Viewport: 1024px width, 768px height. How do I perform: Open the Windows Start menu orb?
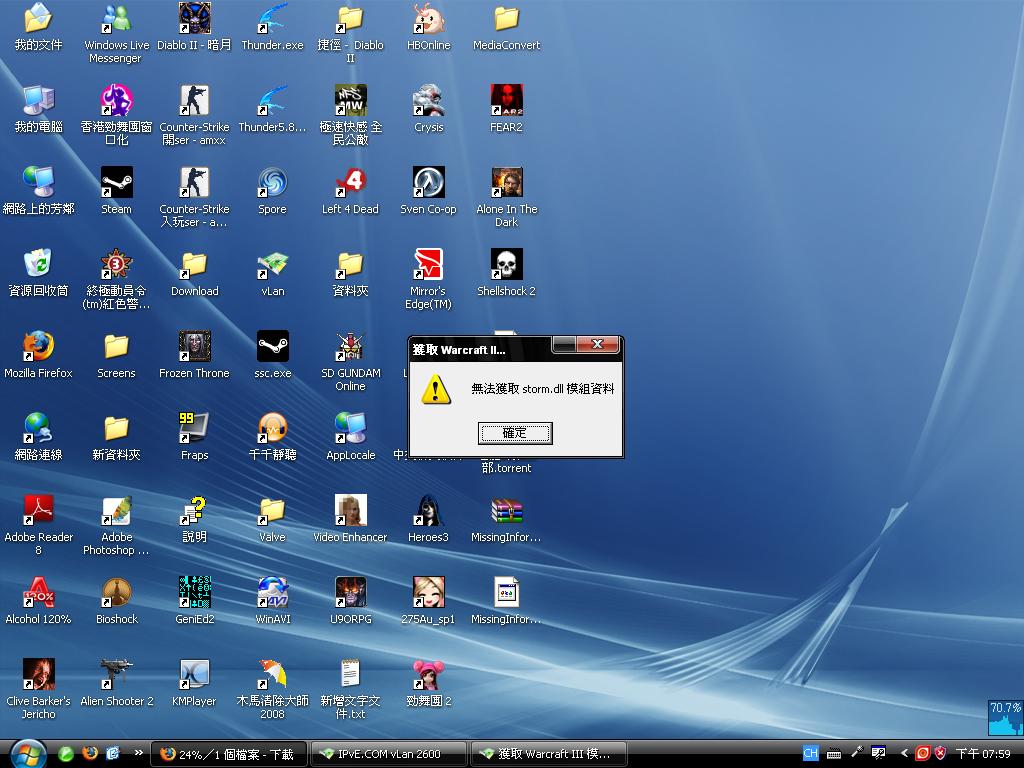coord(26,753)
